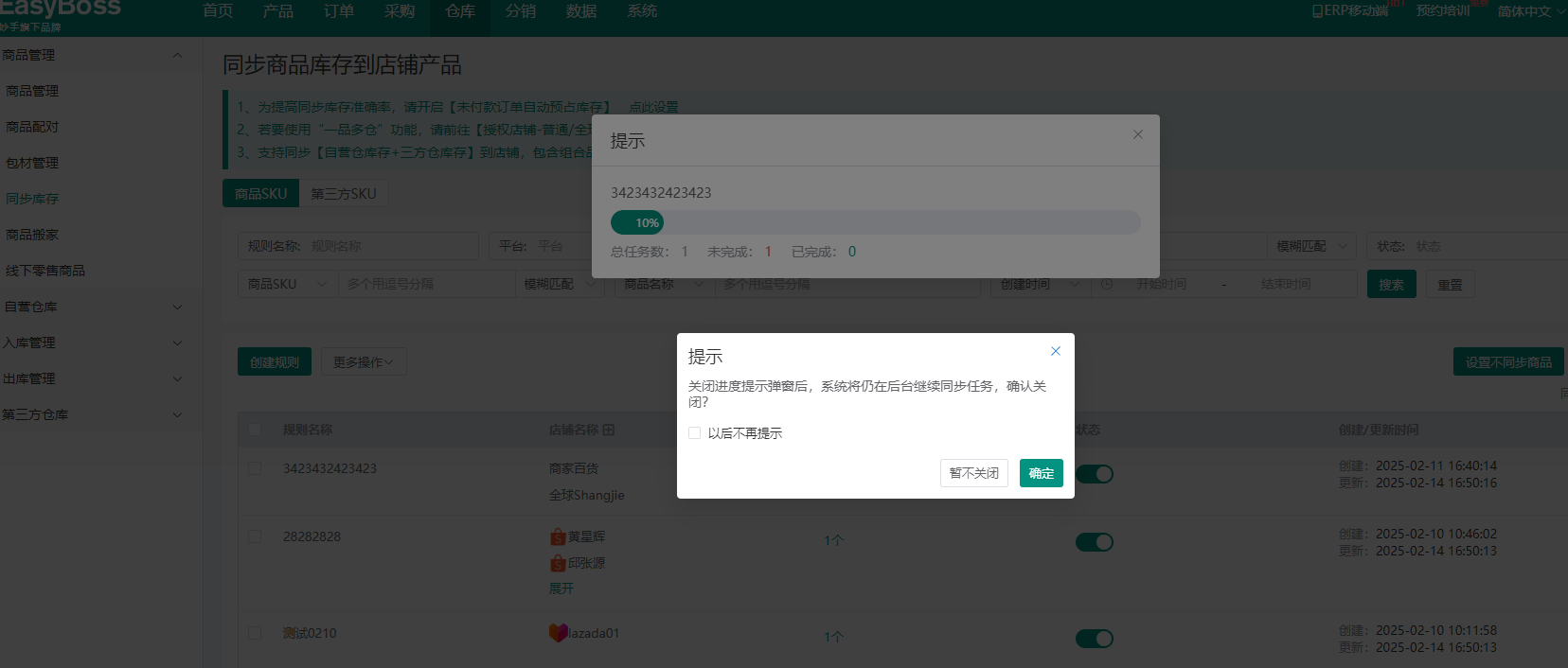The image size is (1568, 668).
Task: Open 商品搬家 in the sidebar
Action: point(32,235)
